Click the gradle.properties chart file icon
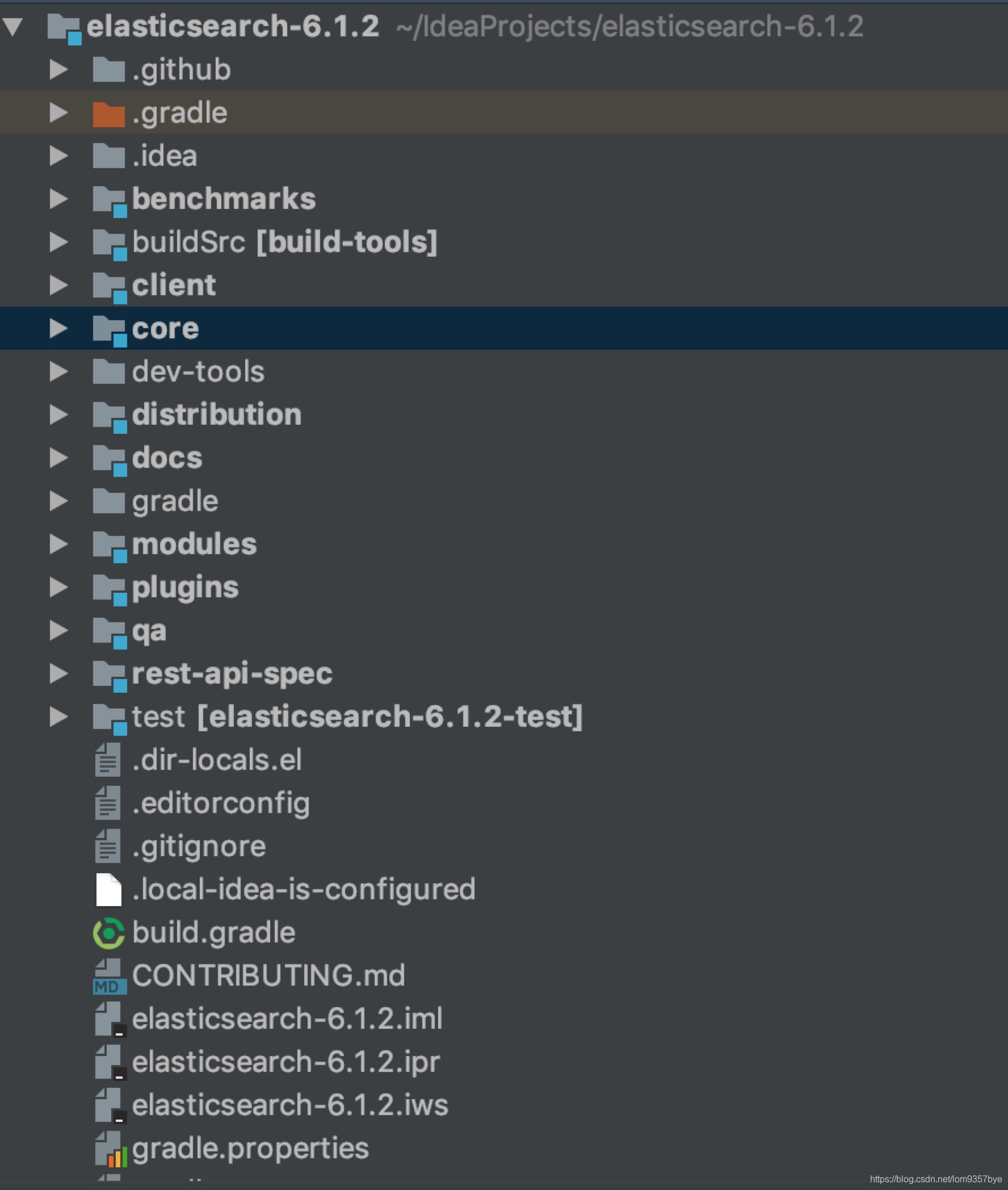Screen dimensions: 1008x1190 click(x=111, y=1150)
